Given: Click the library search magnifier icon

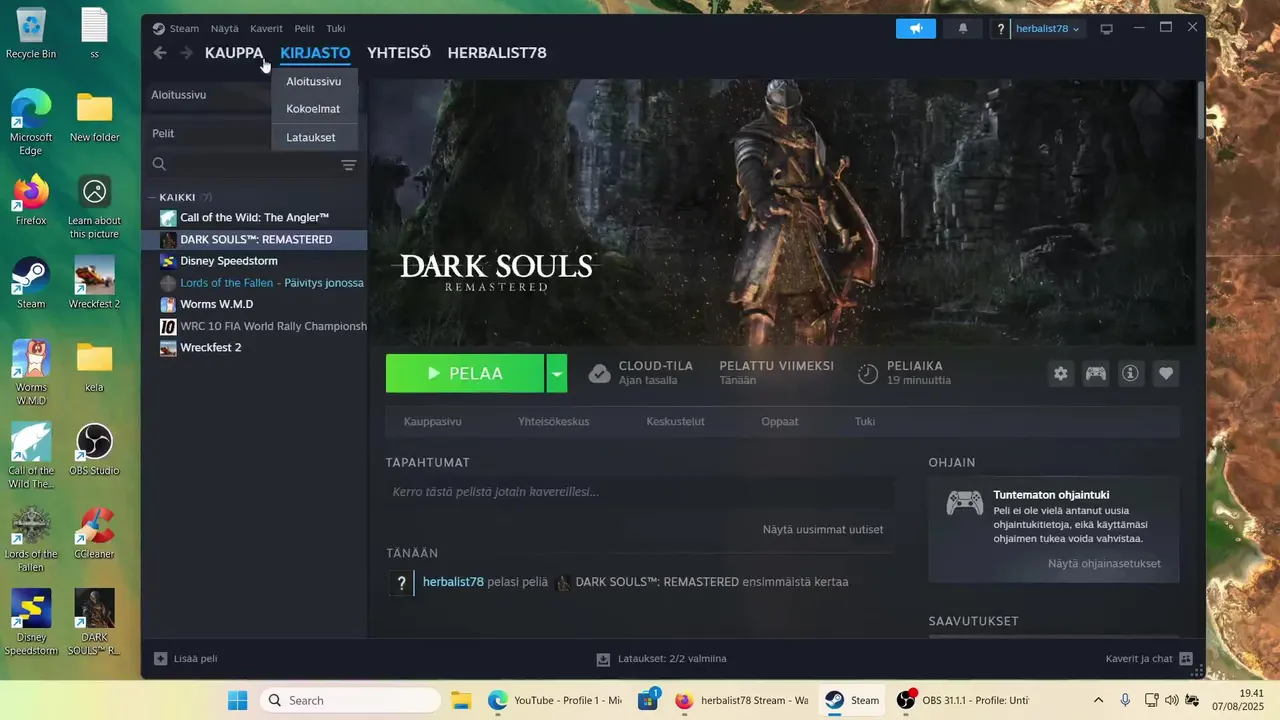Looking at the screenshot, I should click(x=159, y=164).
